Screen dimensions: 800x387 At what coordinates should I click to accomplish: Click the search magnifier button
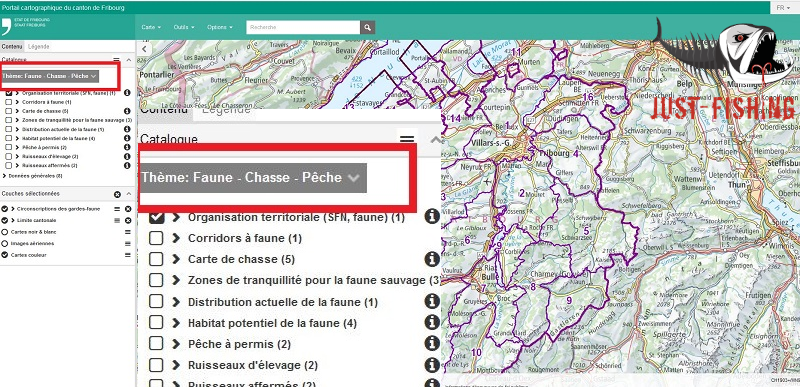coord(367,28)
